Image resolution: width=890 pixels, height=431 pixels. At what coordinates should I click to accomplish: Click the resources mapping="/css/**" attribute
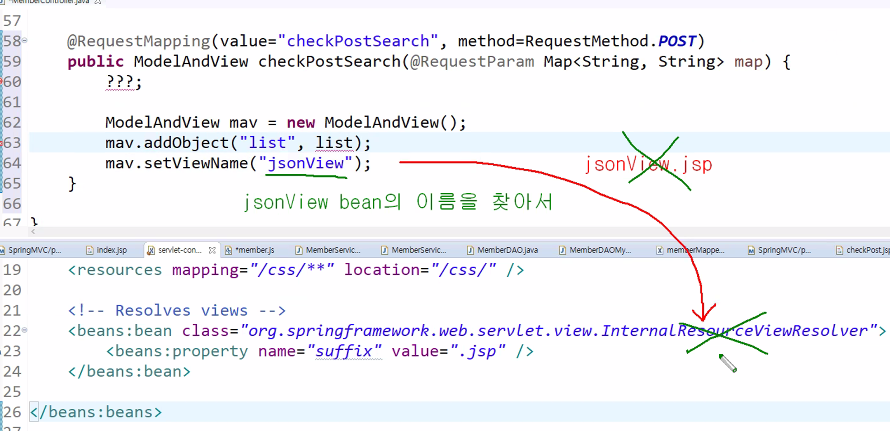tap(253, 269)
